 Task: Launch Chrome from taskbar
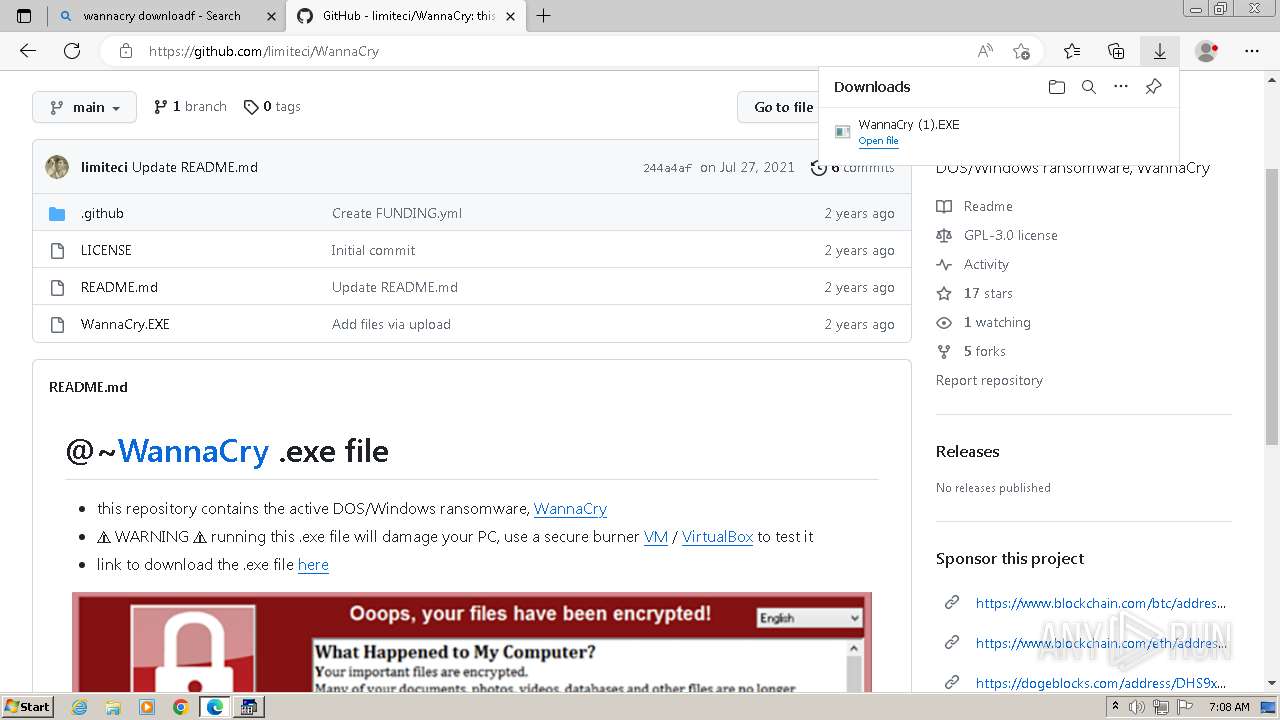pyautogui.click(x=180, y=707)
